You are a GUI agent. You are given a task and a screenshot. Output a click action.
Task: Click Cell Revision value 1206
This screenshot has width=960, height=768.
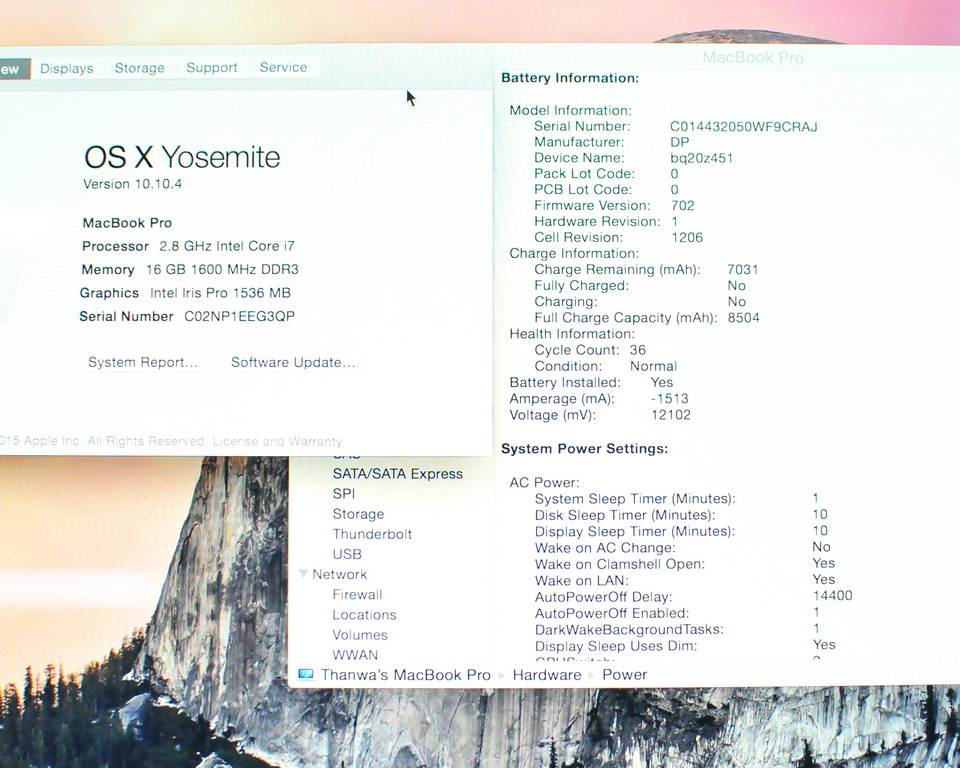click(x=687, y=238)
